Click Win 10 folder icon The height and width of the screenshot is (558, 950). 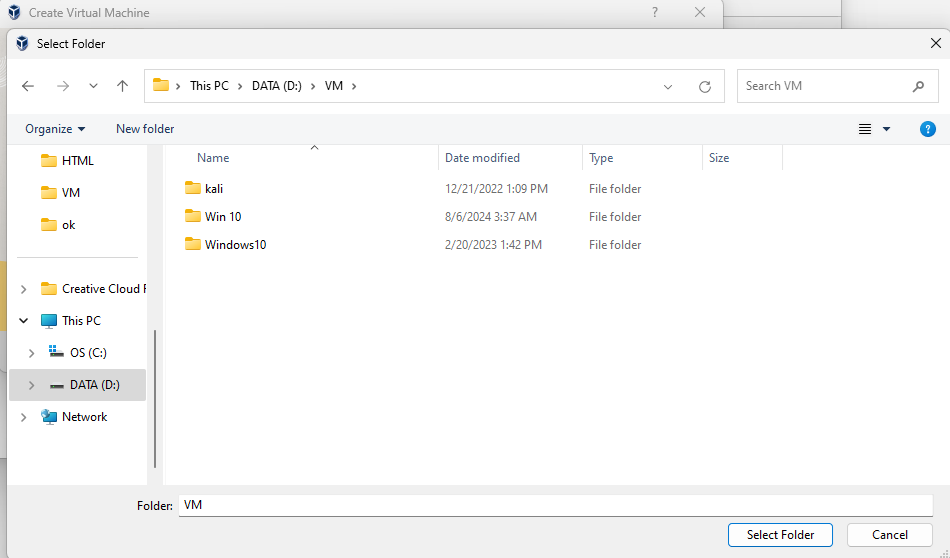tap(193, 216)
